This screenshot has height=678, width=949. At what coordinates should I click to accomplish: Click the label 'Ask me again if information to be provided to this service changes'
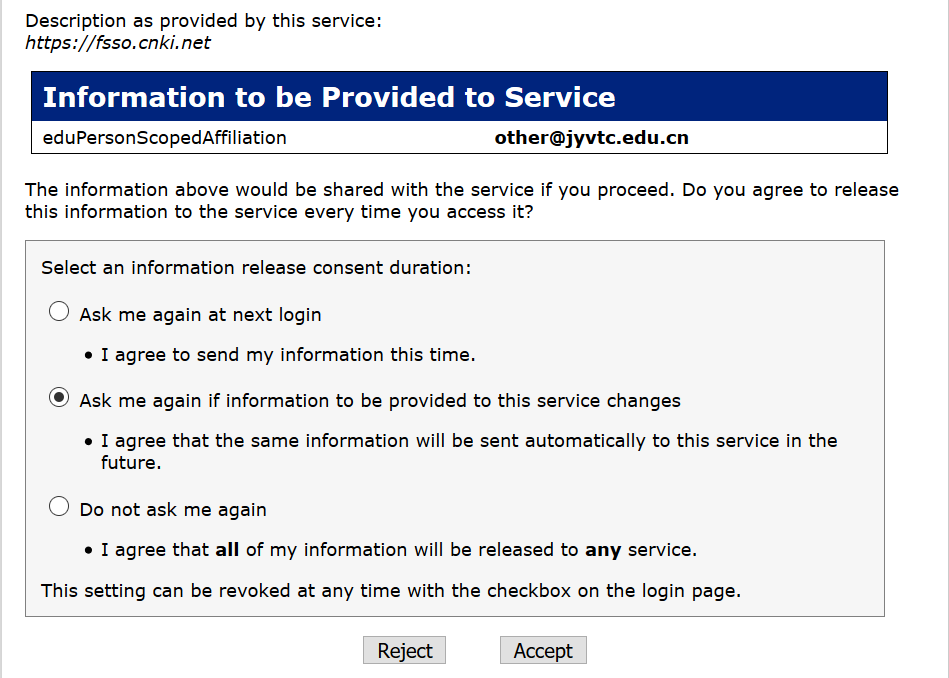(x=380, y=400)
